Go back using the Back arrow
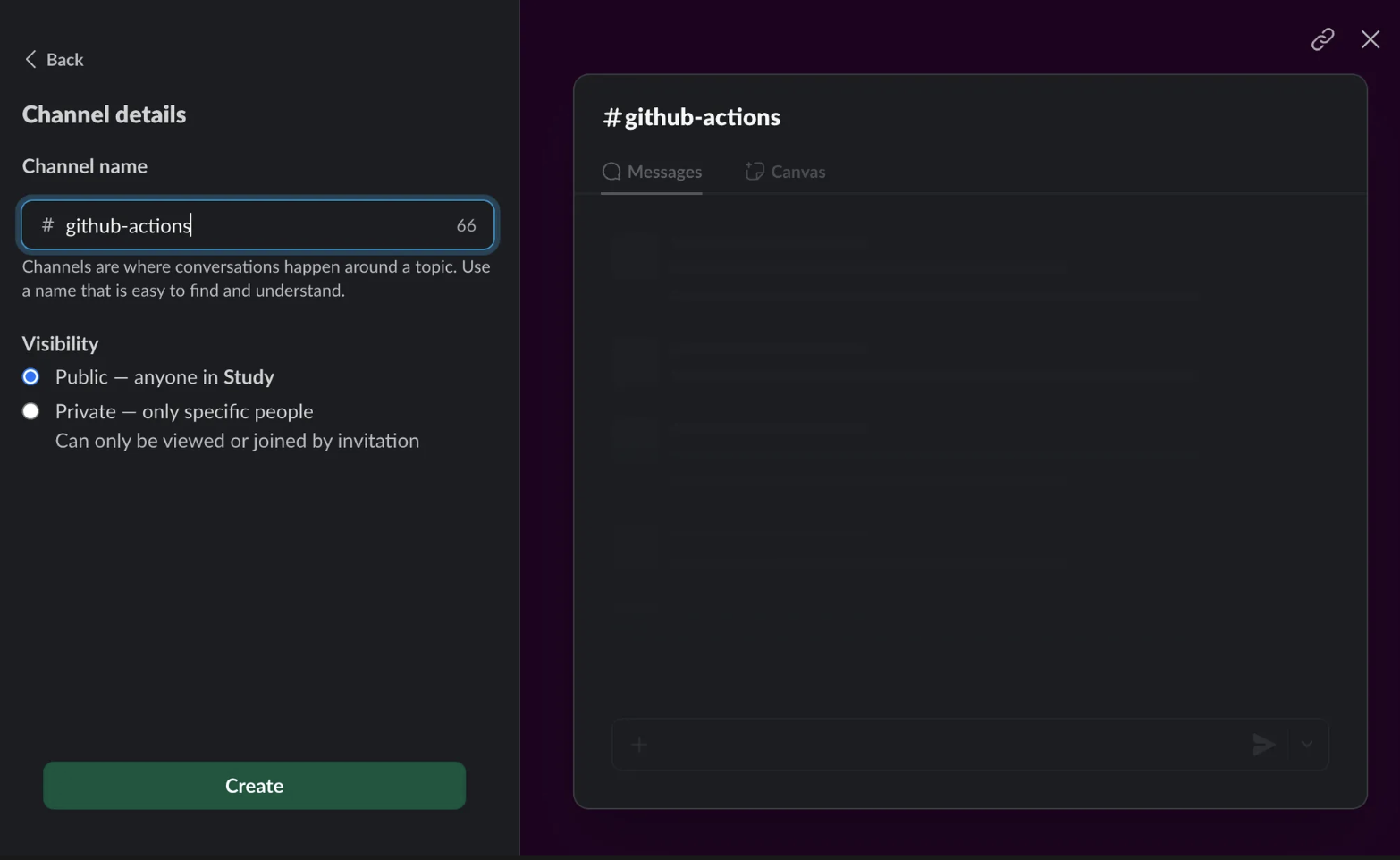This screenshot has height=860, width=1400. pyautogui.click(x=54, y=59)
